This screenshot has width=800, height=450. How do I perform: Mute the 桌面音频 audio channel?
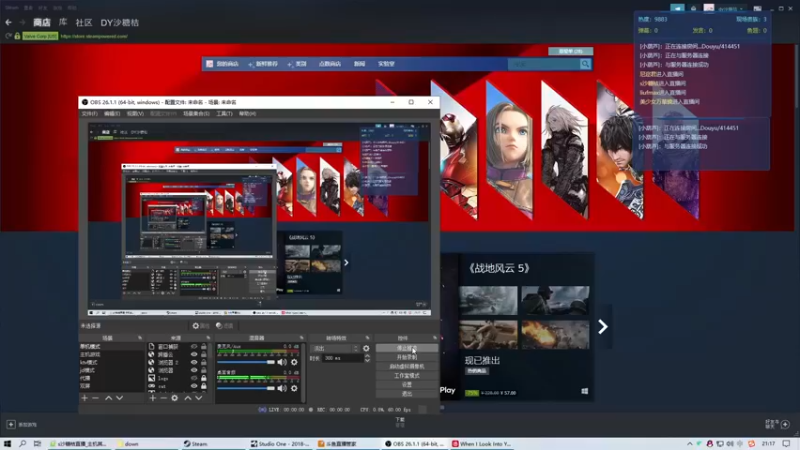point(282,388)
